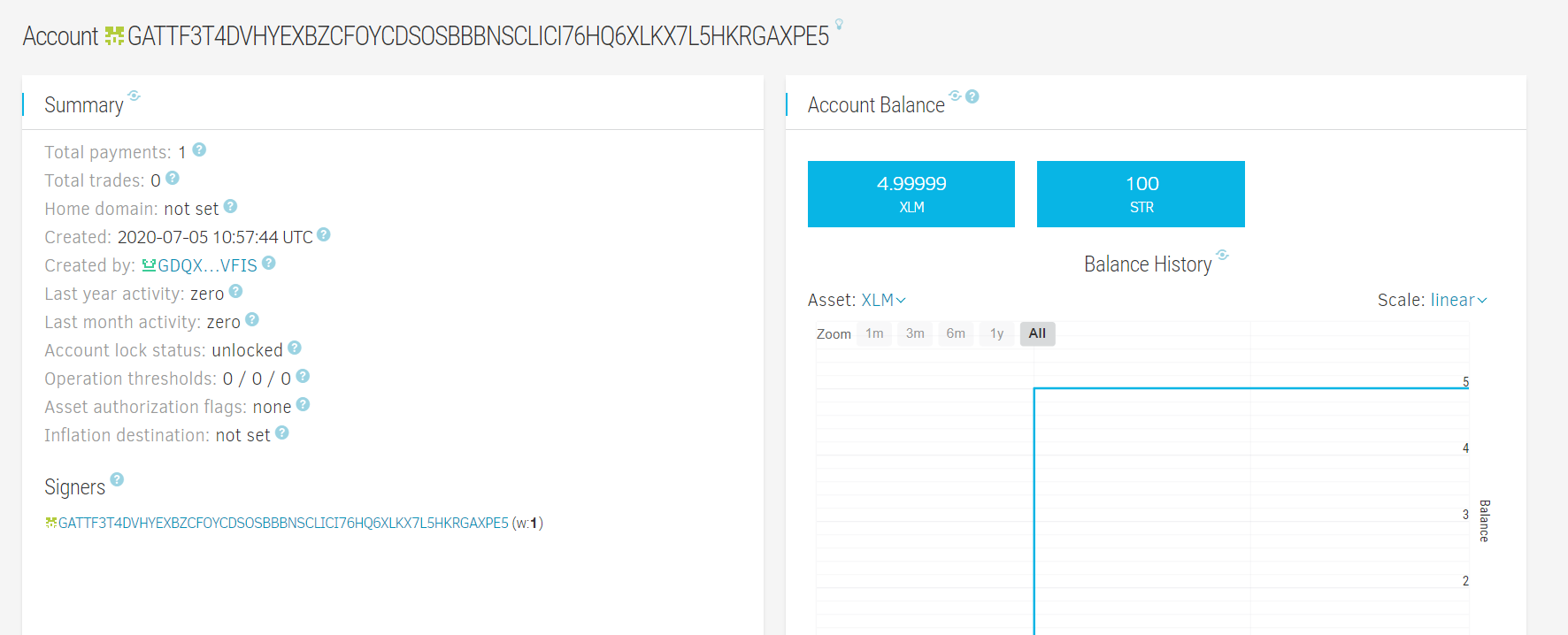The width and height of the screenshot is (1568, 635).
Task: Open the help icon for Operation thresholds
Action: click(303, 376)
